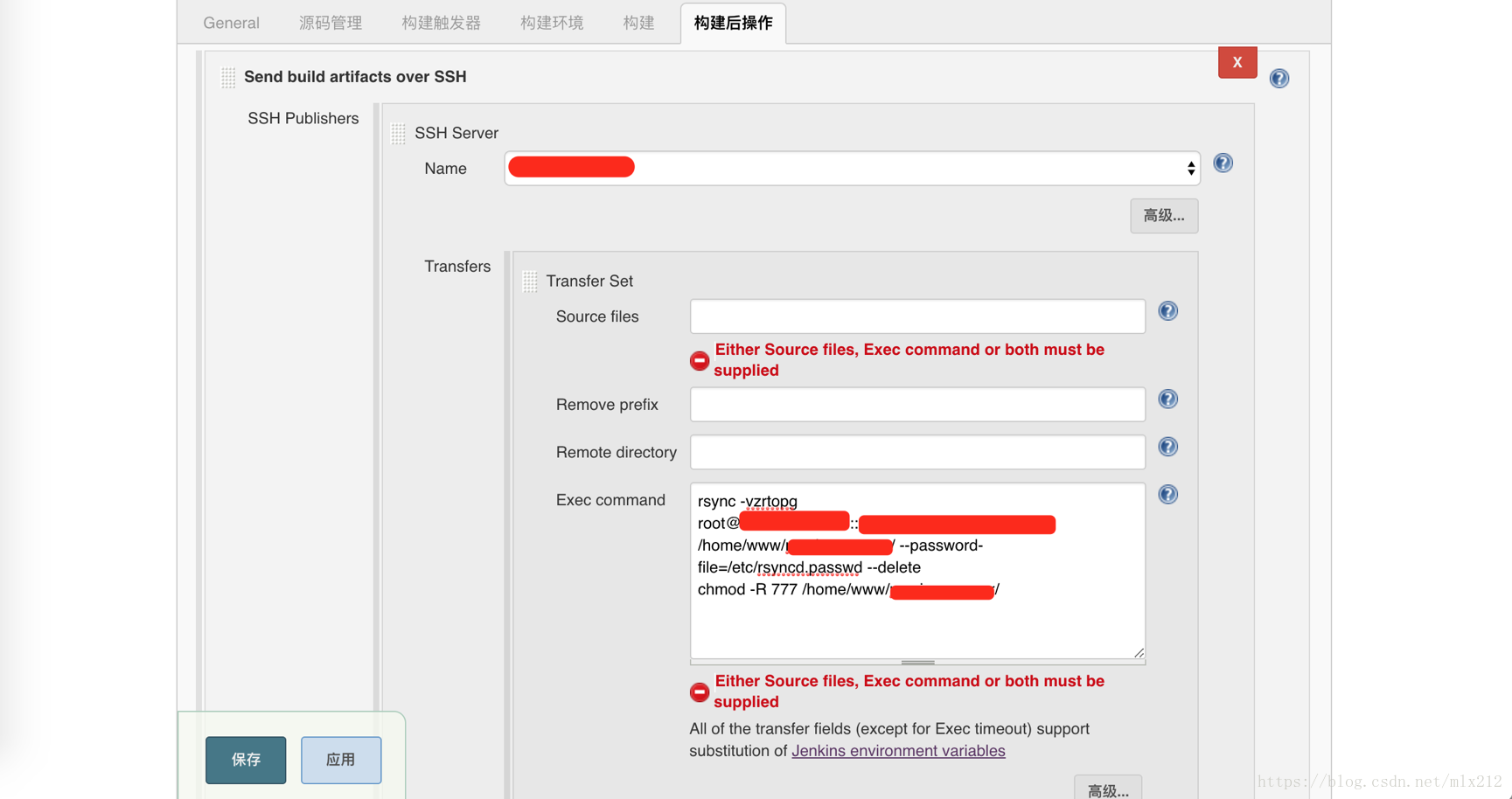This screenshot has width=1512, height=799.
Task: Click the SSH Publishers label
Action: (303, 119)
